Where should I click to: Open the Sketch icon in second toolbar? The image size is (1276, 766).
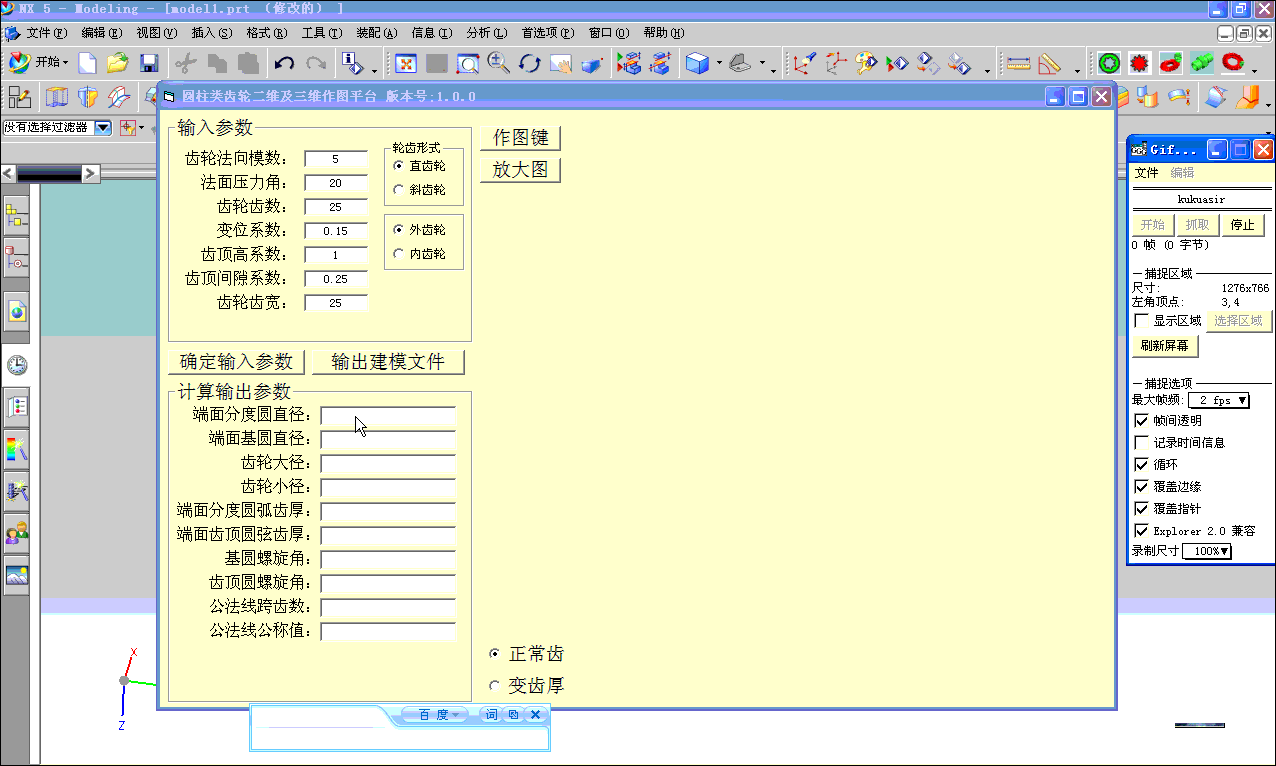click(x=19, y=97)
